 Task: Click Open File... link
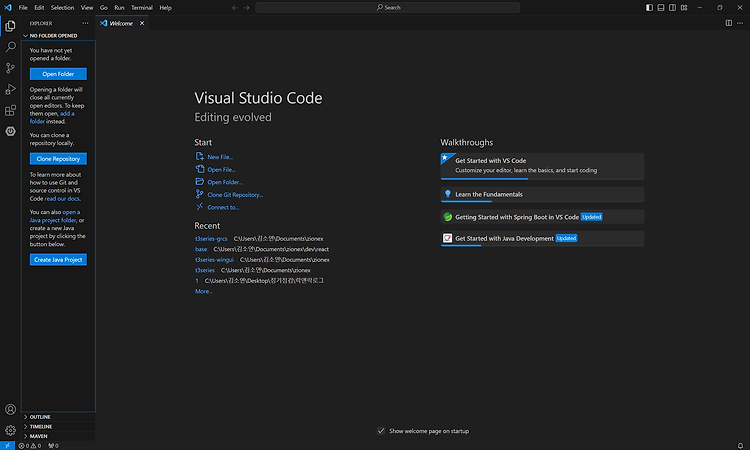tap(221, 169)
